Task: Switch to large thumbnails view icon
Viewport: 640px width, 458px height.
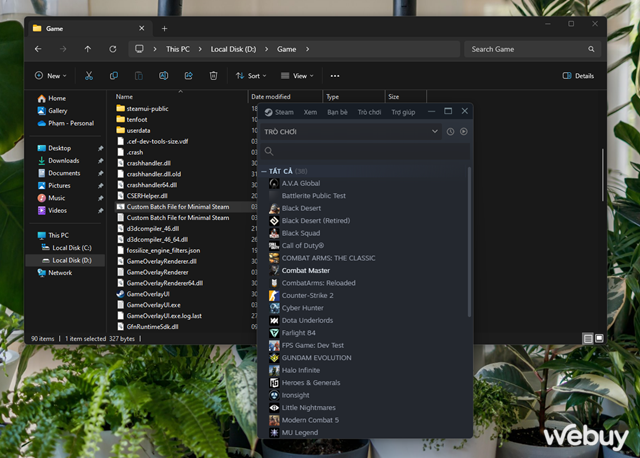Action: click(x=599, y=338)
